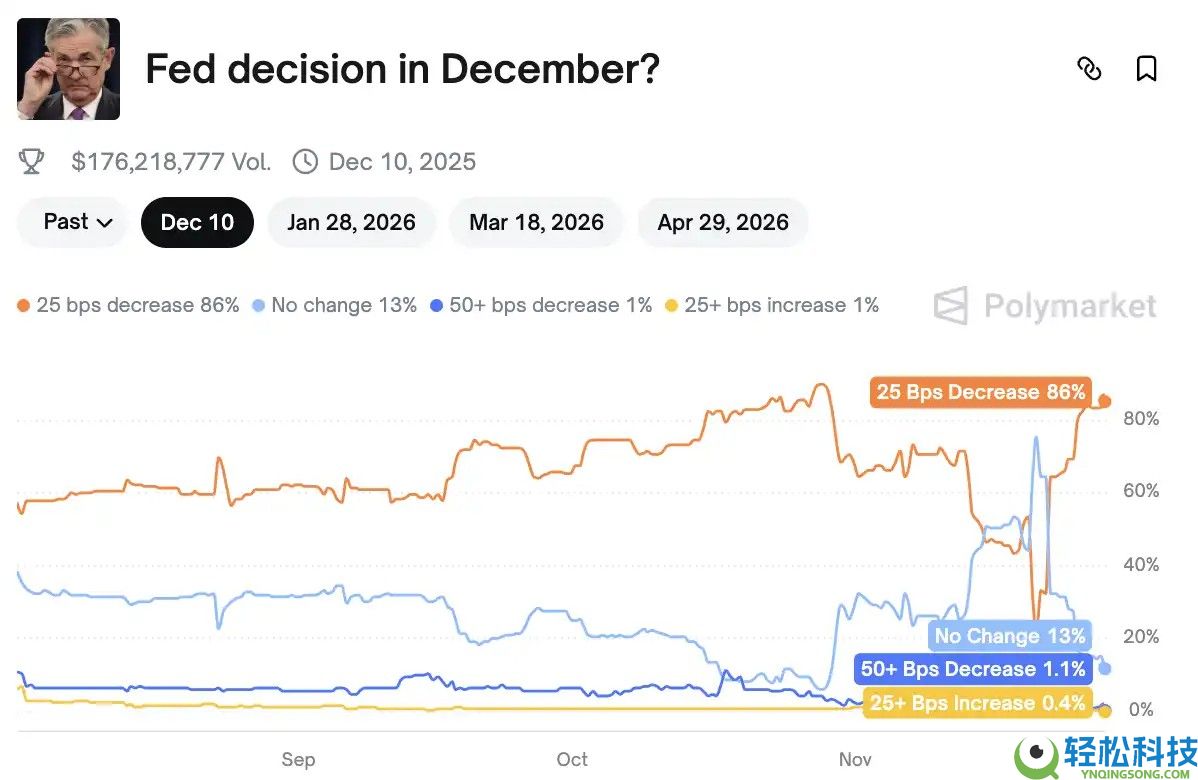
Task: Select the Mar 18, 2026 date option
Action: (536, 222)
